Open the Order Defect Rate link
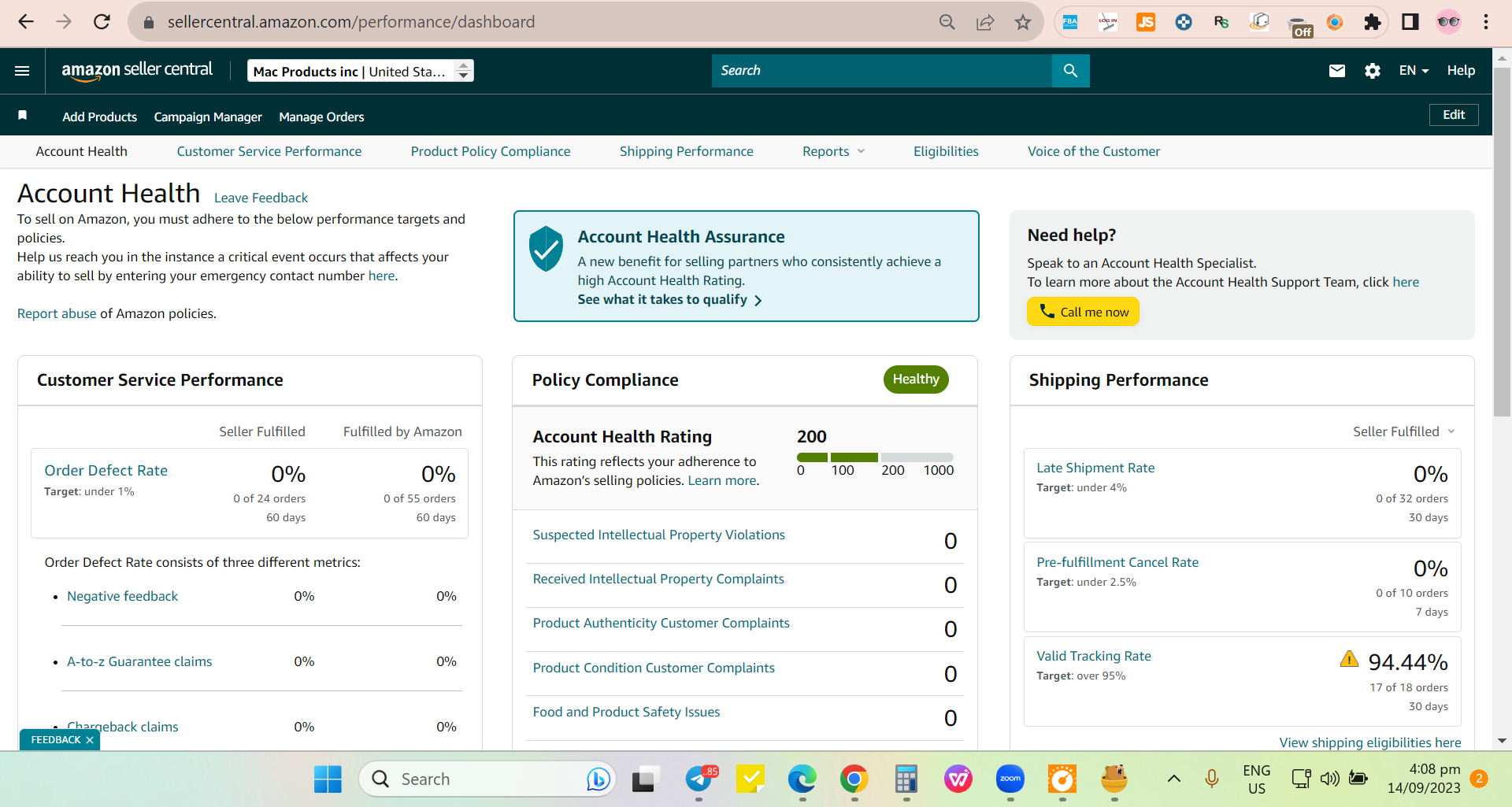Image resolution: width=1512 pixels, height=807 pixels. point(106,471)
